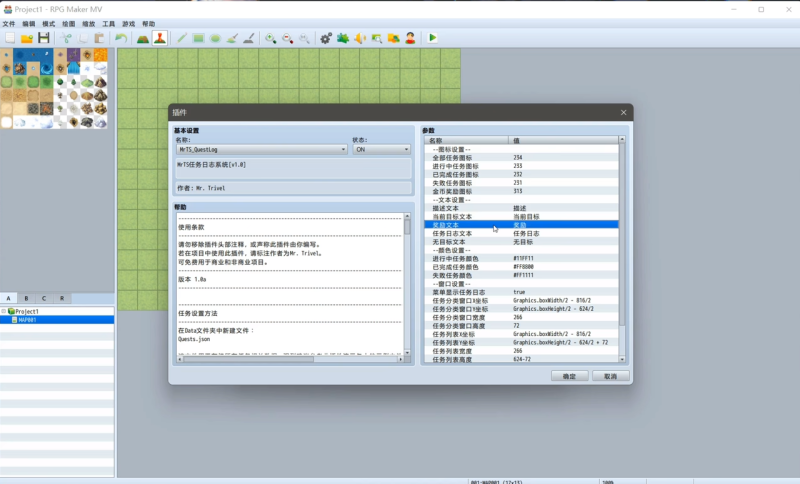Switch to tileset tab R

pos(62,298)
